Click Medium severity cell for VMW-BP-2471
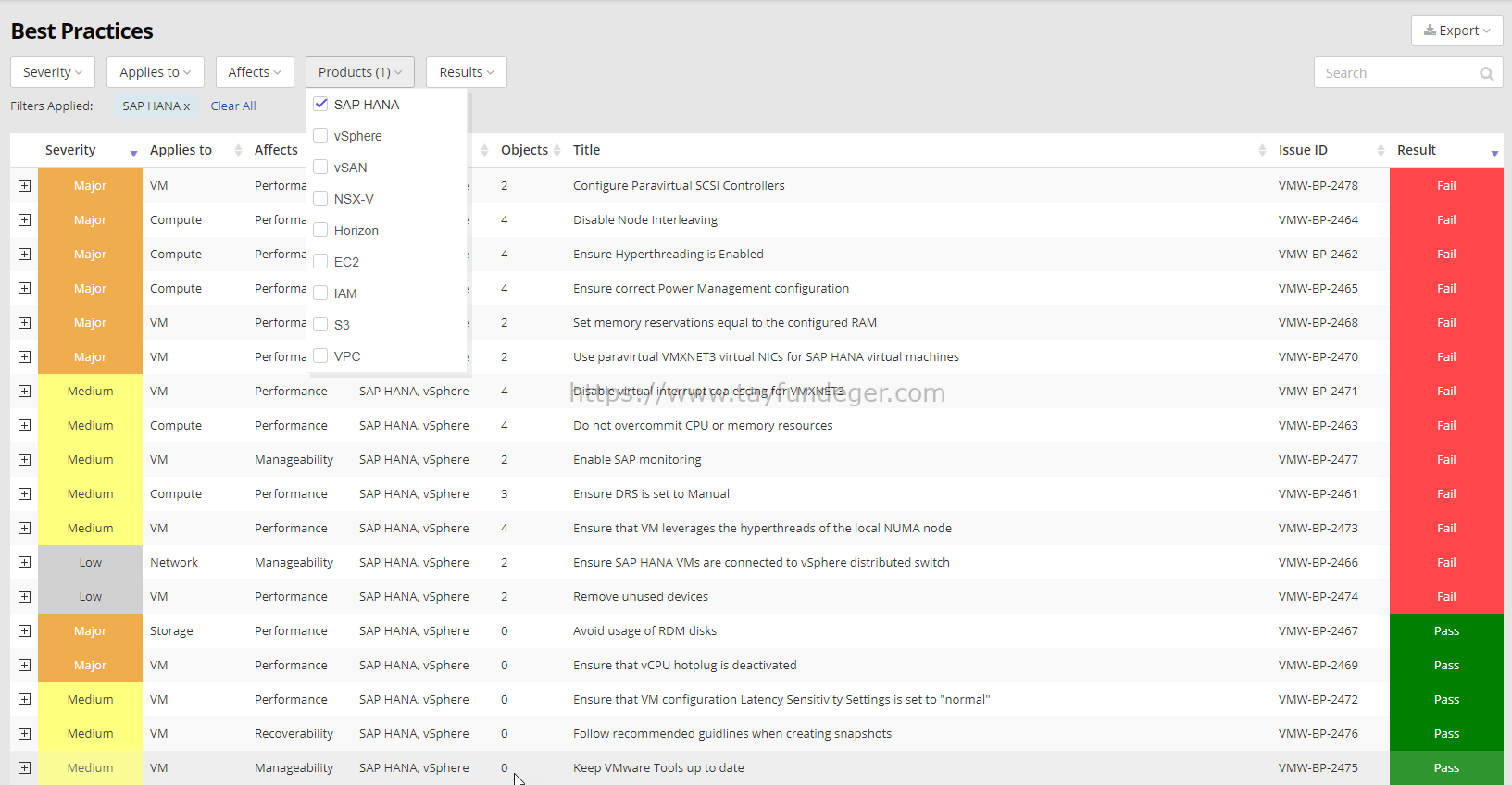Image resolution: width=1512 pixels, height=785 pixels. click(x=90, y=391)
